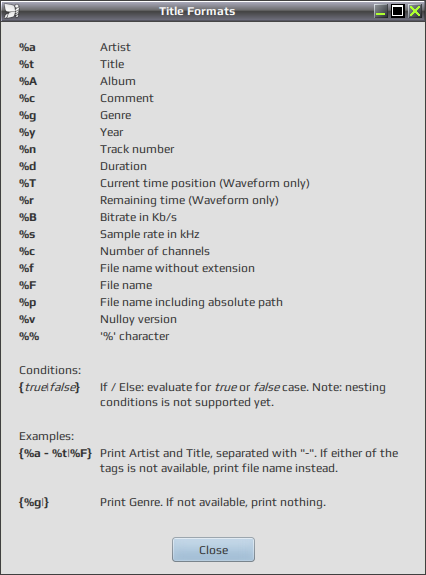Click the Nulloy version description
Screen dimensions: 426x575
coord(138,319)
